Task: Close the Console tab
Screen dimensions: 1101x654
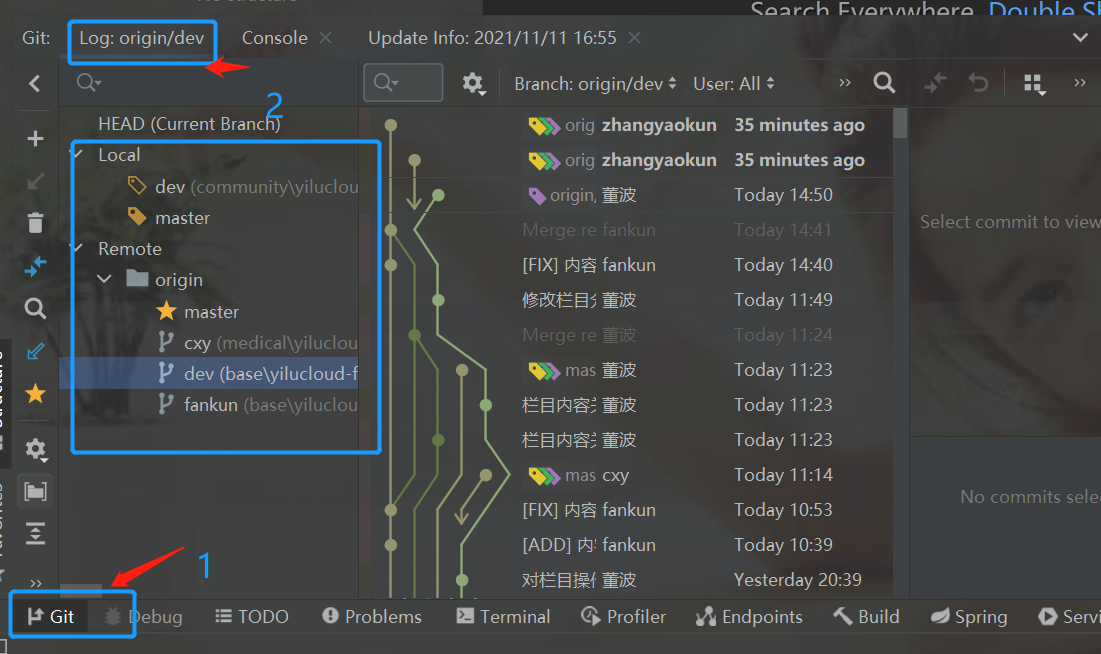Action: click(x=325, y=38)
